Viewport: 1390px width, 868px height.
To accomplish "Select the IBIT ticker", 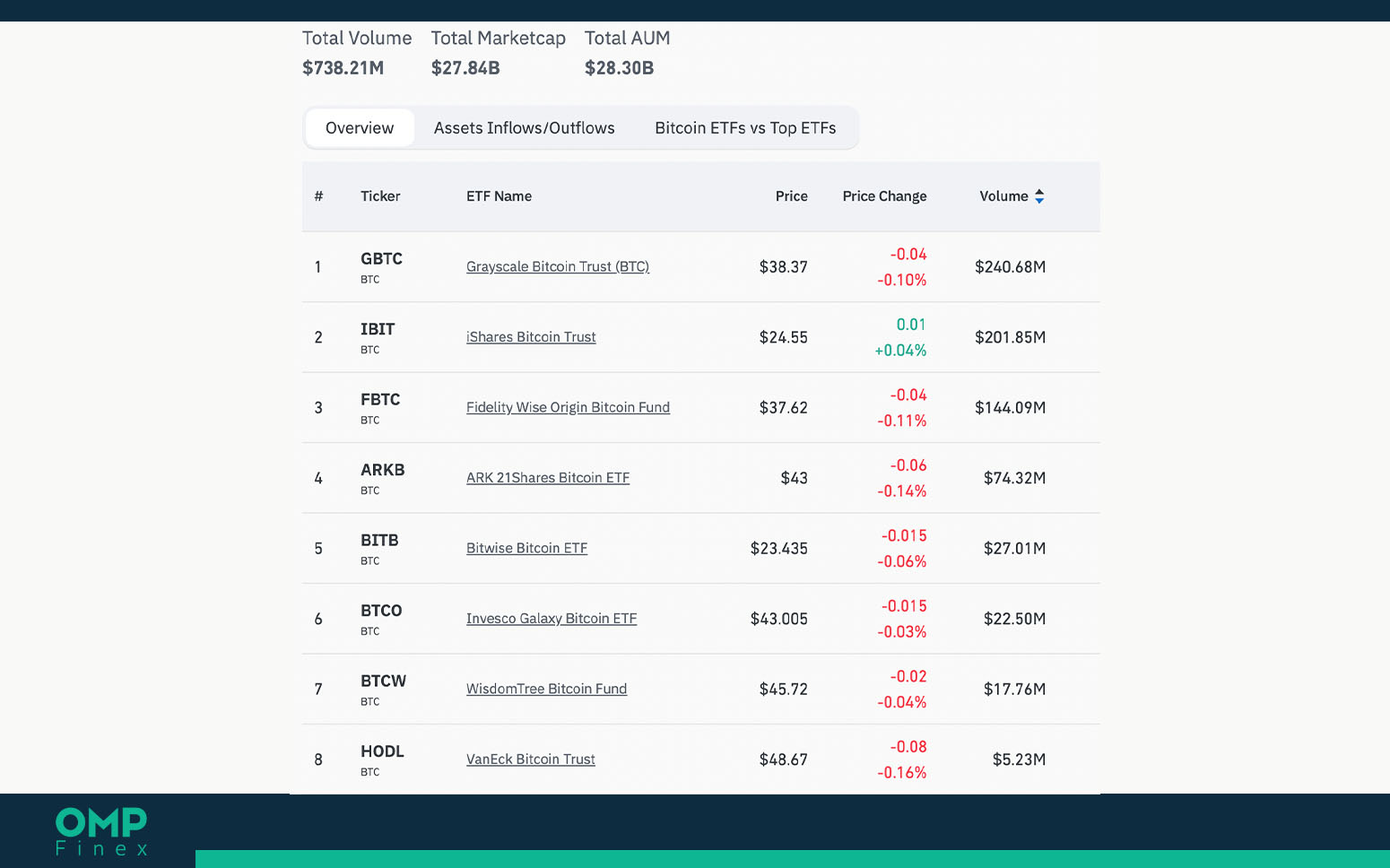I will [378, 329].
